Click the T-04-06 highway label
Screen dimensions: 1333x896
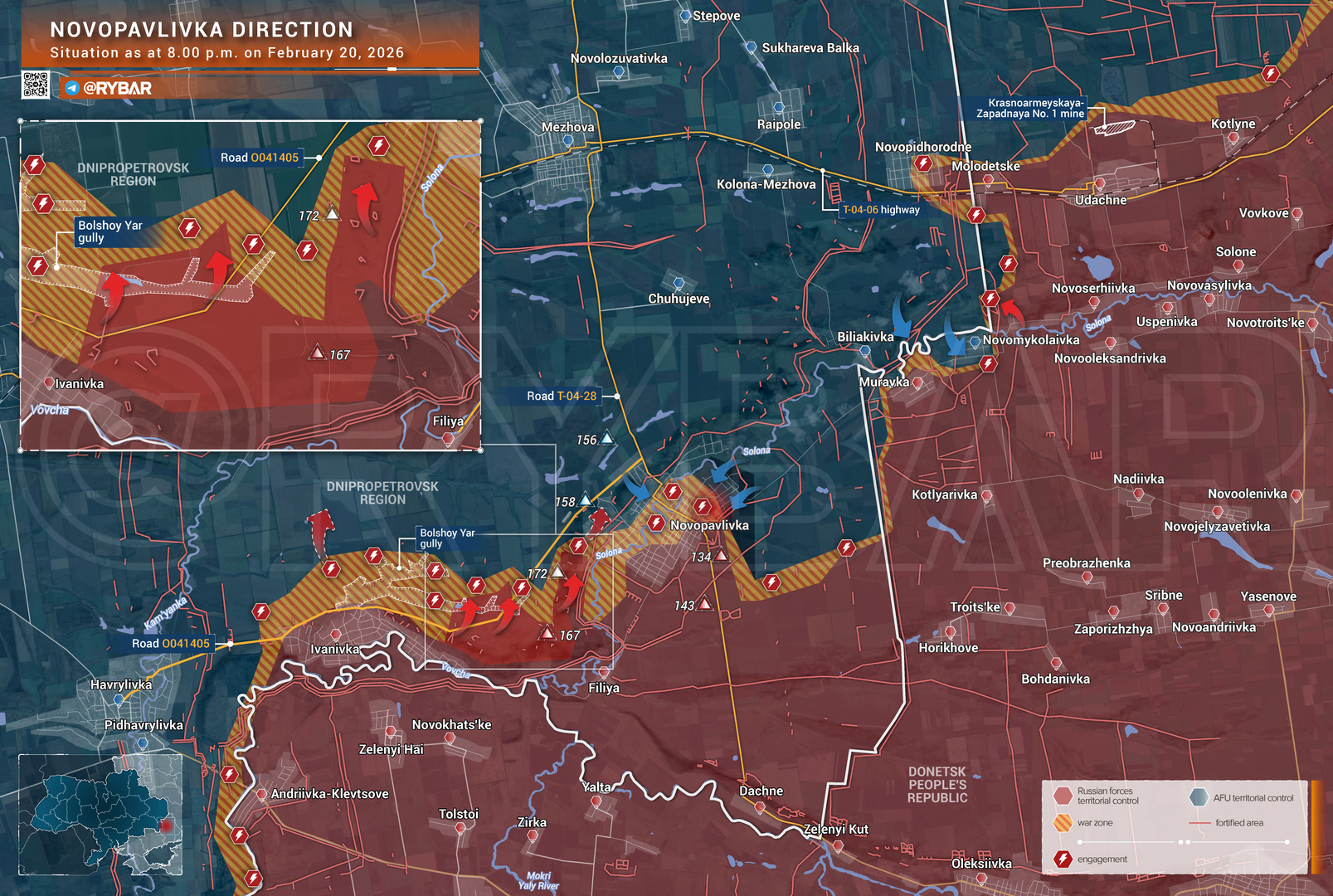pyautogui.click(x=881, y=210)
